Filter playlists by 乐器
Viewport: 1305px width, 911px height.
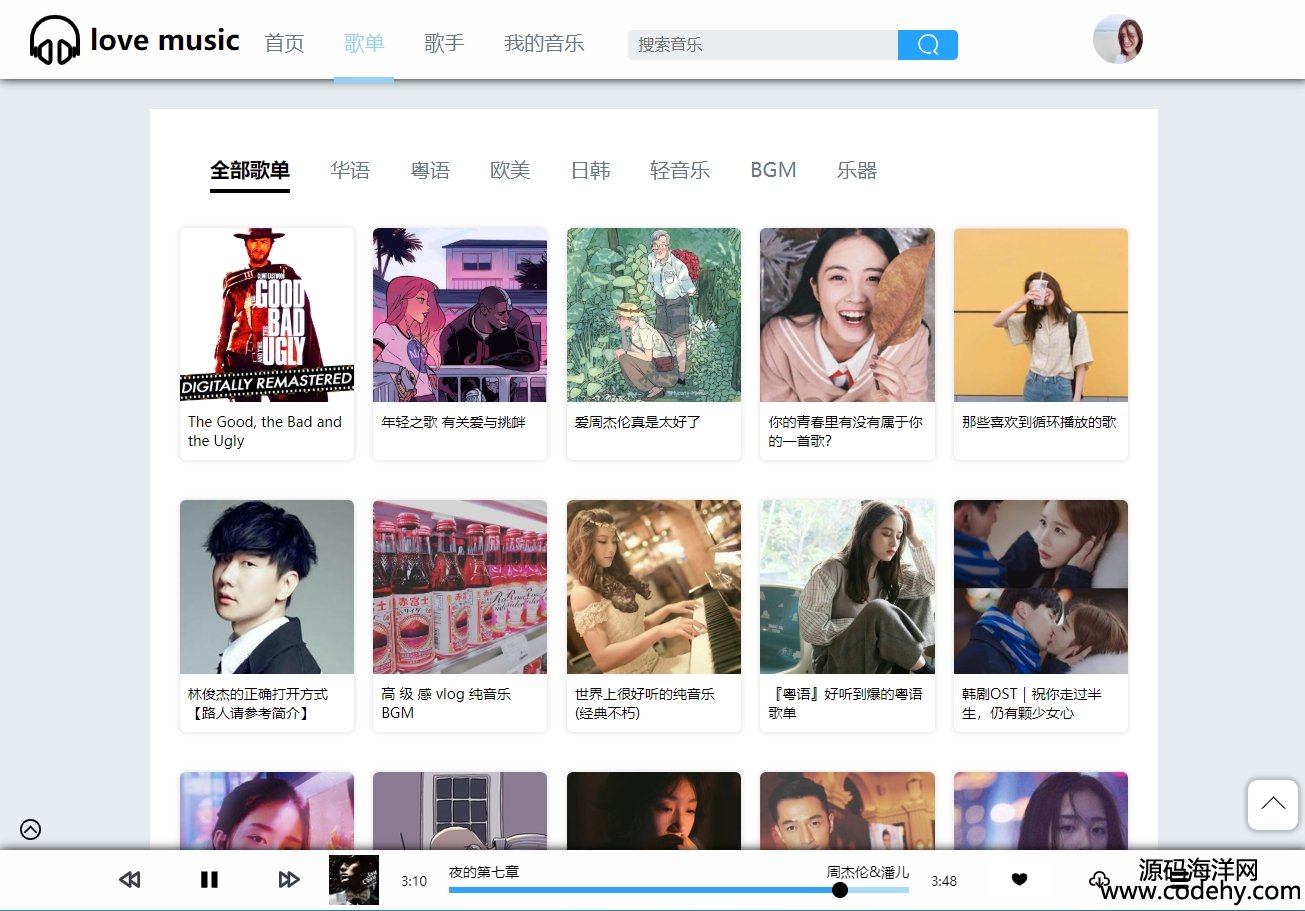click(857, 170)
